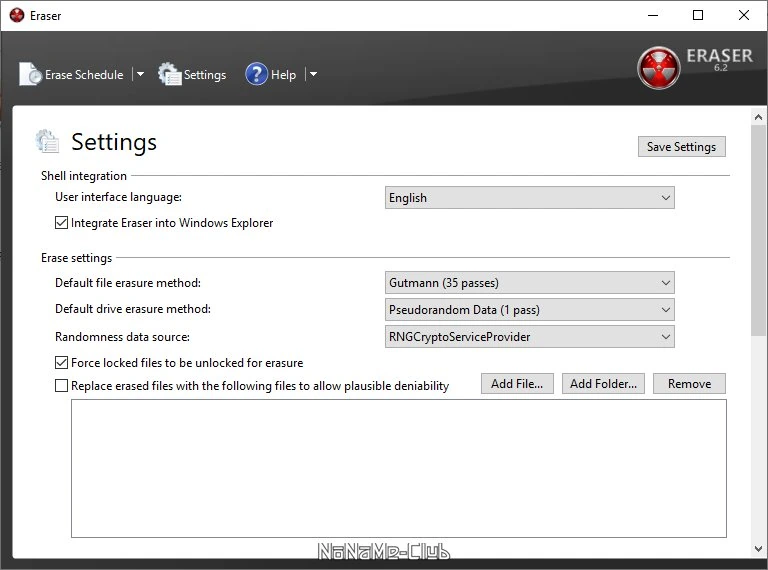Toggle Force locked files to be unlocked
This screenshot has width=768, height=570.
point(61,363)
